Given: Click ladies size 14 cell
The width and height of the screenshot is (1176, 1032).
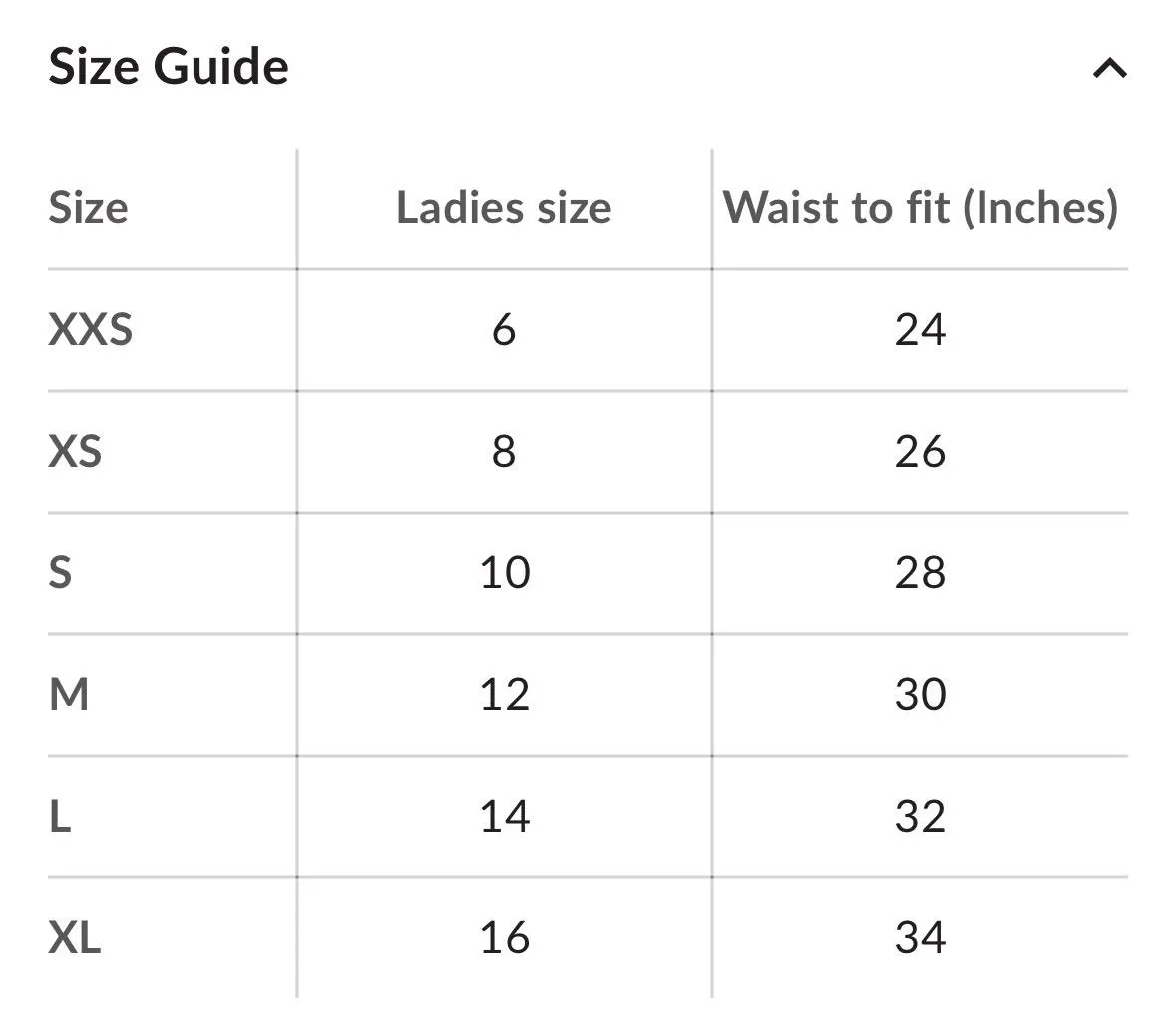Looking at the screenshot, I should pos(504,817).
